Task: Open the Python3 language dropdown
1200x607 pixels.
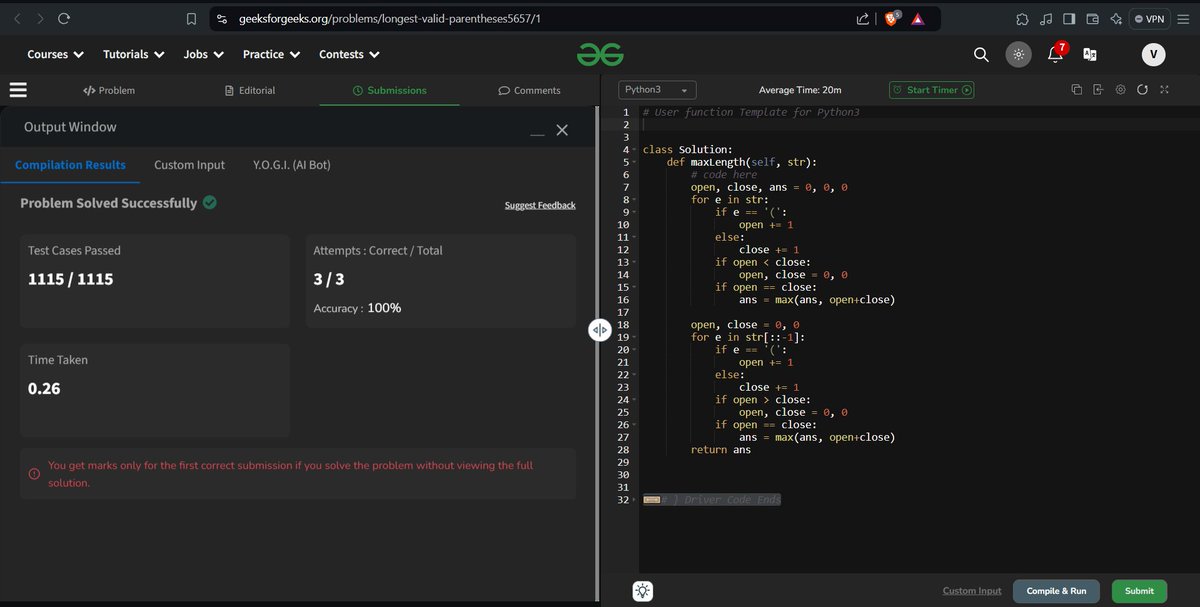Action: [x=657, y=90]
